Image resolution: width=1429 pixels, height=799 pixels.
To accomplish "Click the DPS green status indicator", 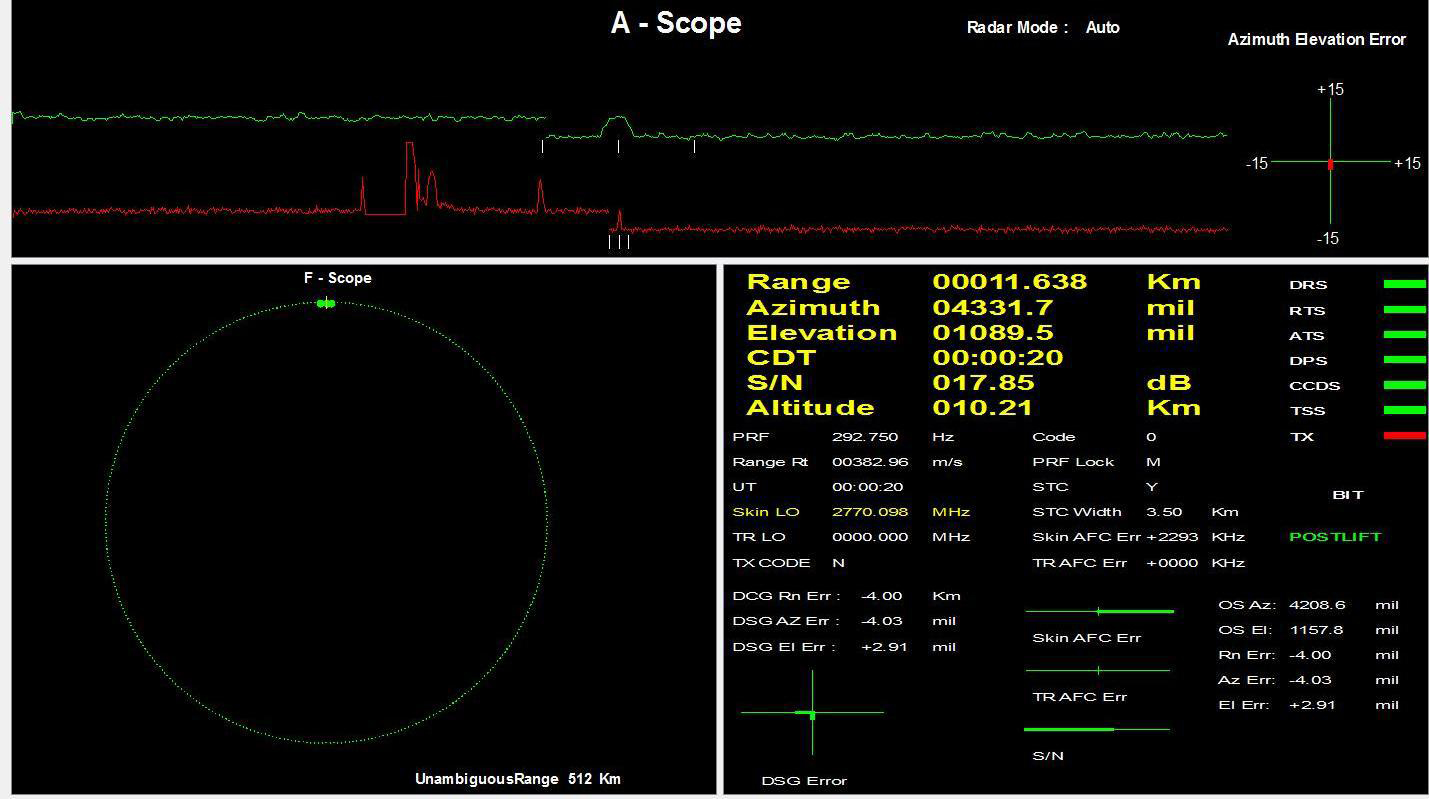I will (x=1404, y=360).
